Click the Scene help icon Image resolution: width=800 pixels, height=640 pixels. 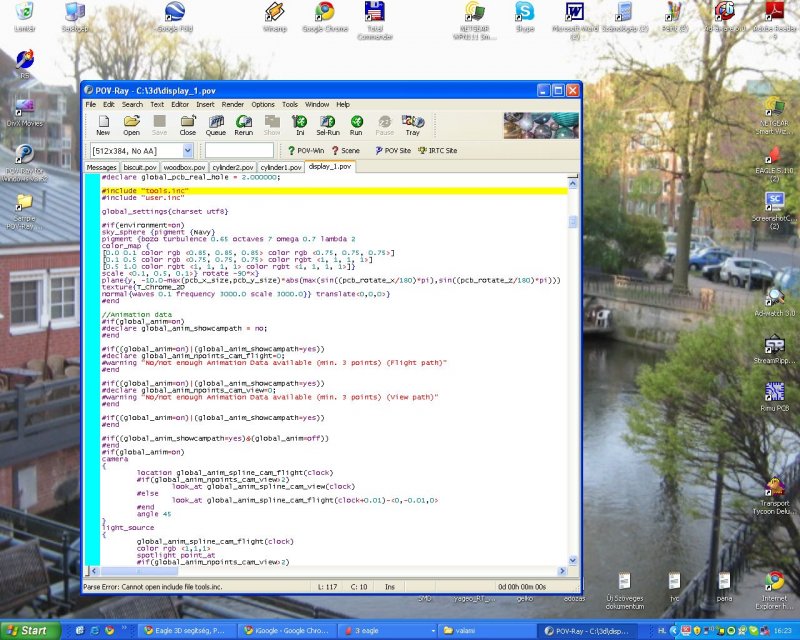point(345,151)
